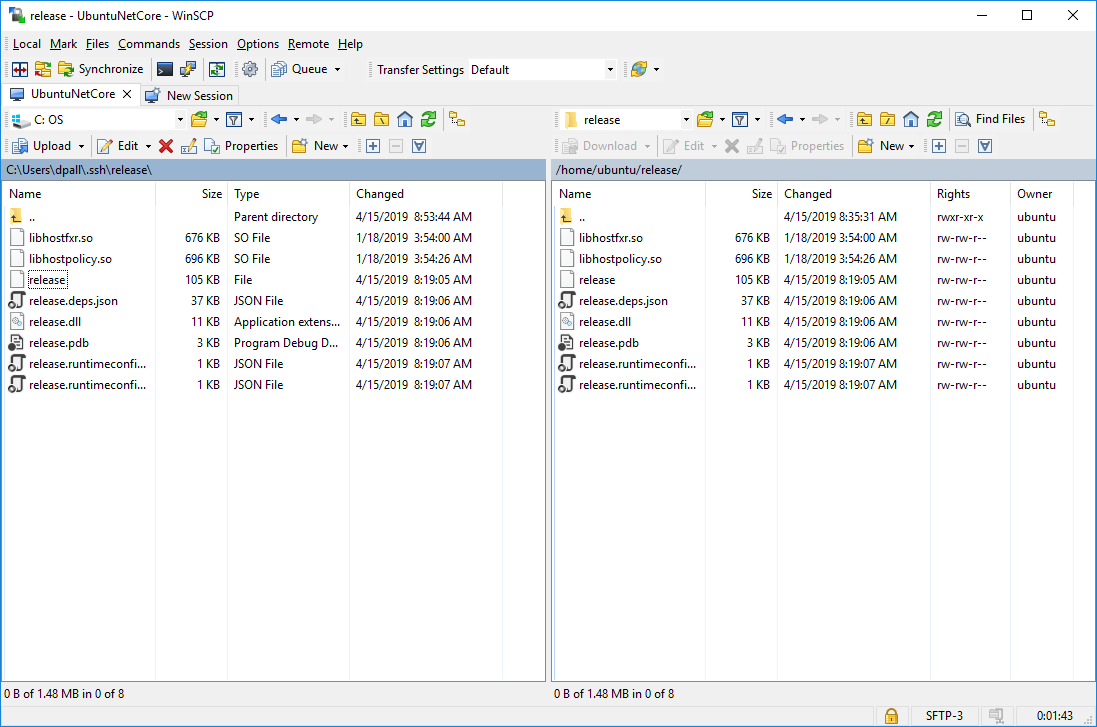The image size is (1097, 727).
Task: Open Find Files in the remote panel
Action: click(990, 119)
